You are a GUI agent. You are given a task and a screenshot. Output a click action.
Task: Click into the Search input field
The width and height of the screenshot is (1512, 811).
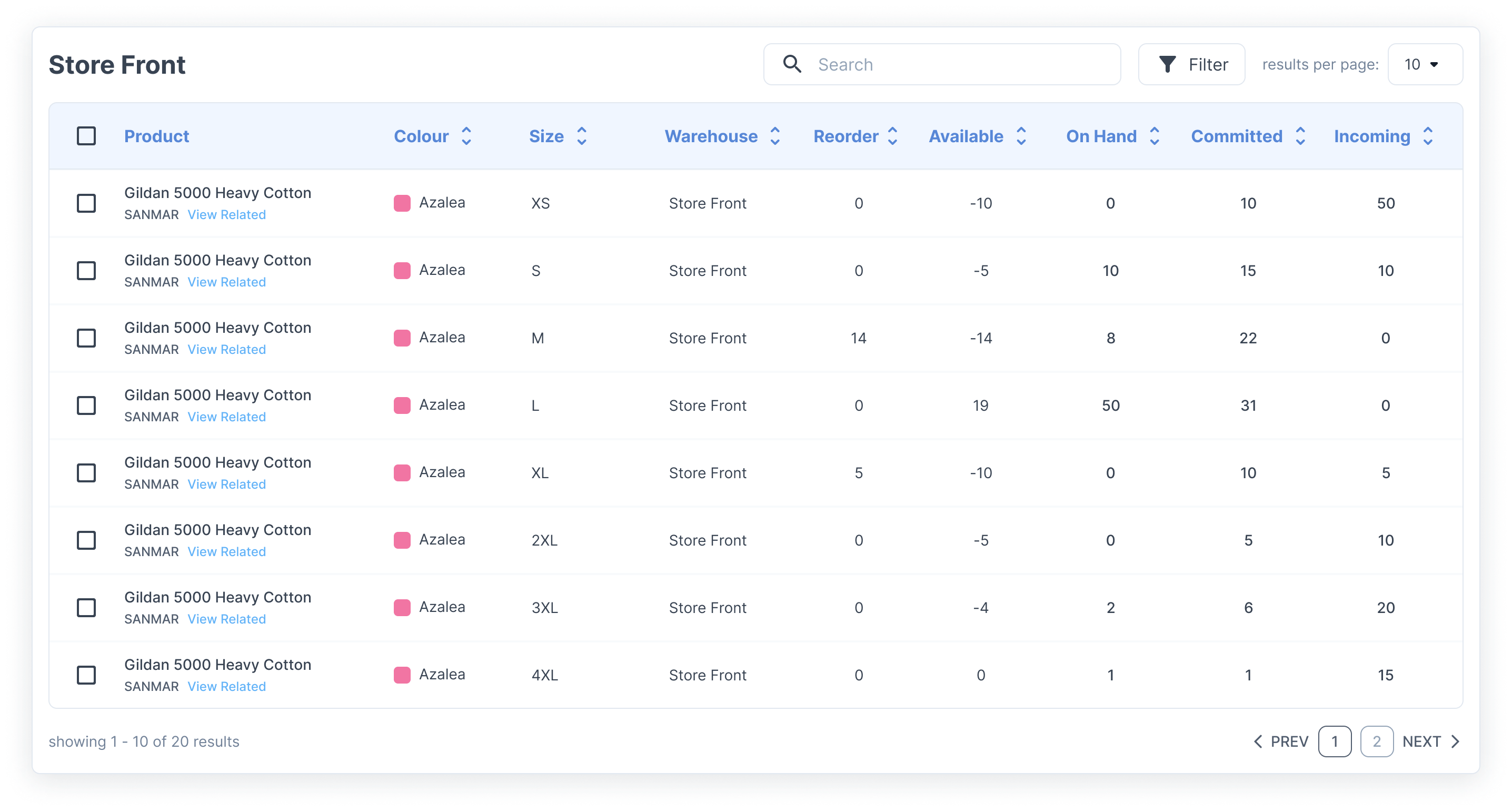click(x=962, y=65)
